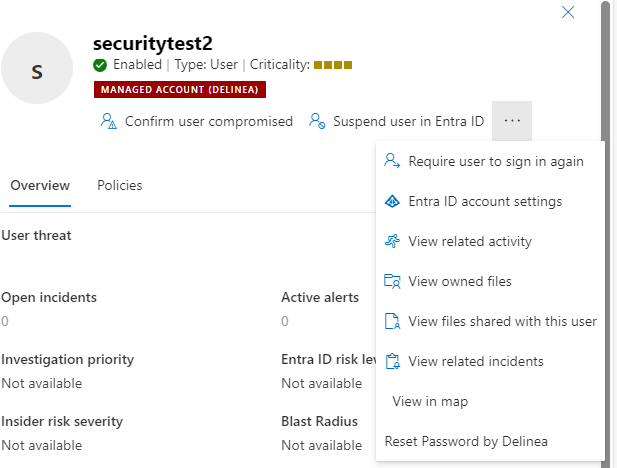Open View related incidents

click(x=490, y=361)
